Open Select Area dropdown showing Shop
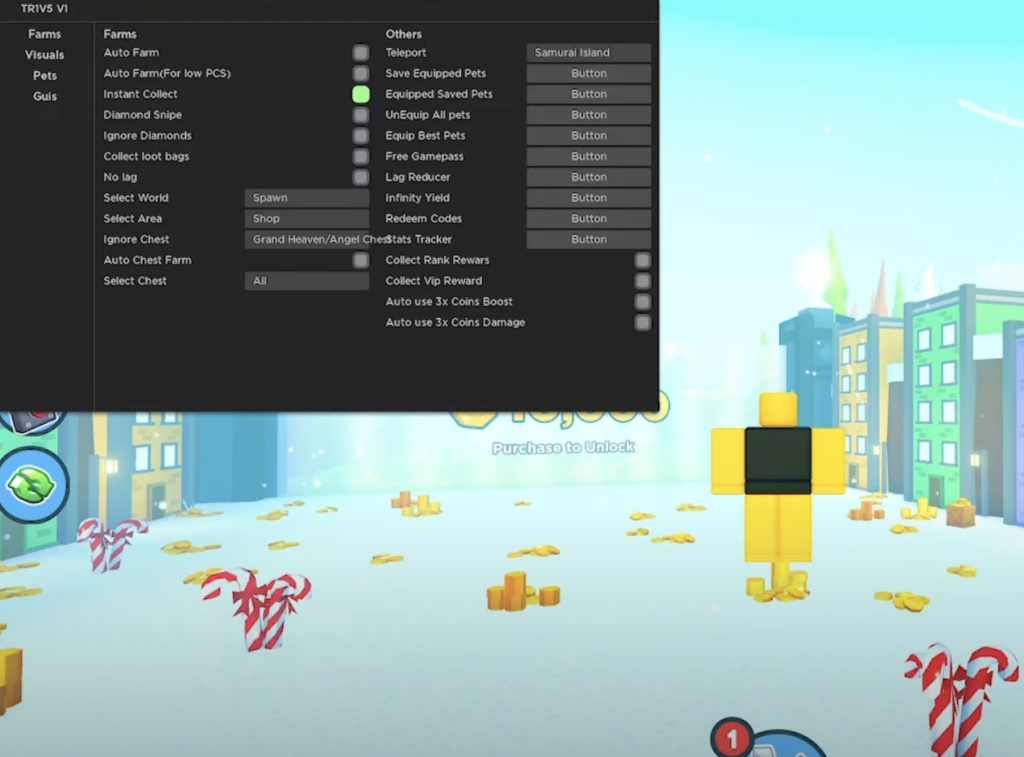 click(x=307, y=218)
